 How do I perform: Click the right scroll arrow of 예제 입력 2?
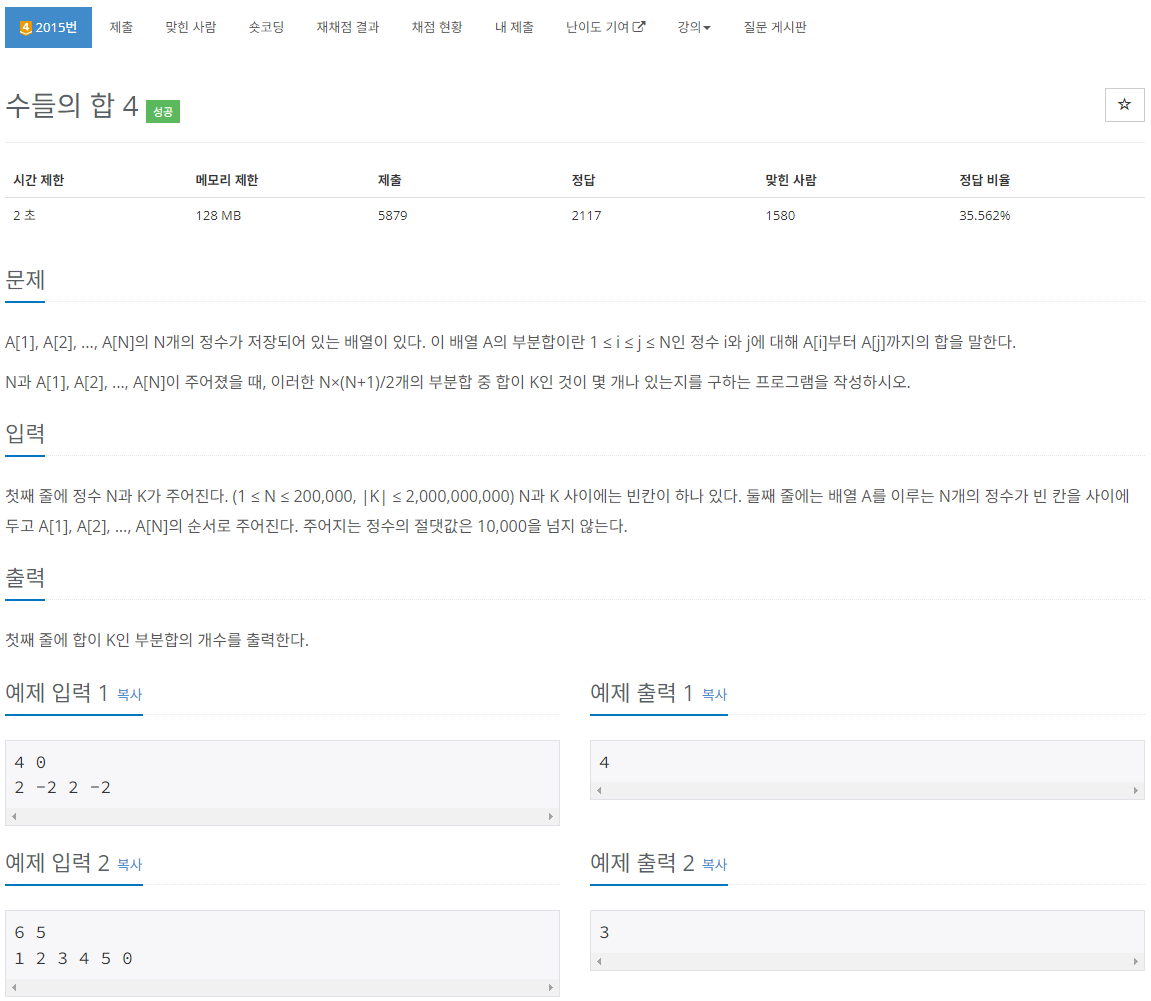tap(551, 987)
